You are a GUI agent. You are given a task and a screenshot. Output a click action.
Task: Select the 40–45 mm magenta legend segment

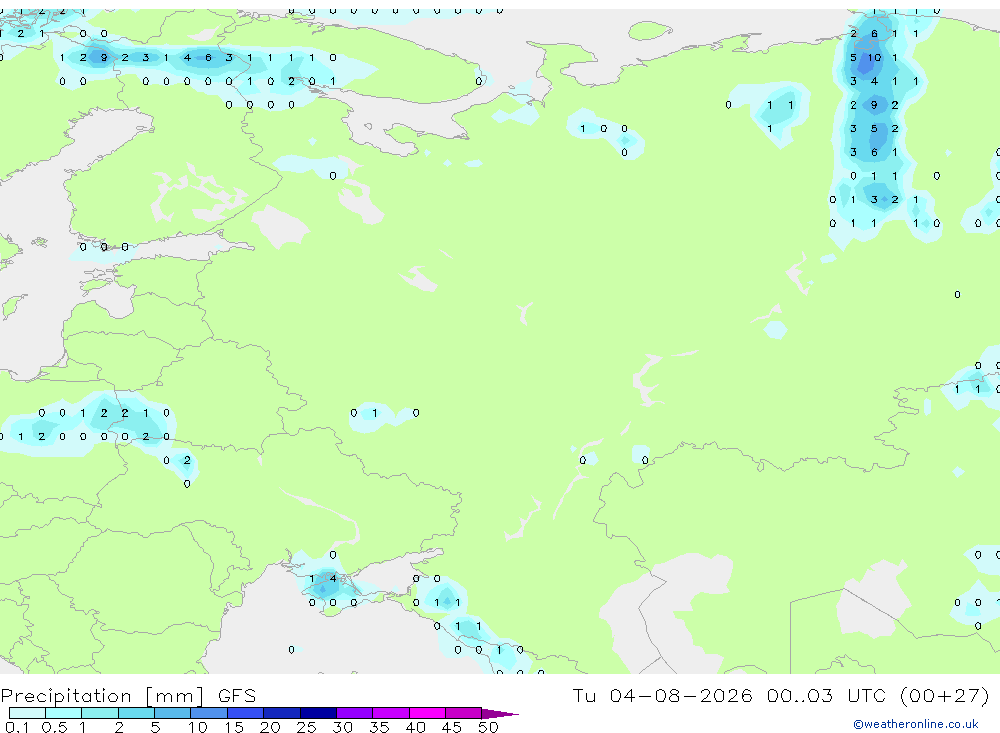coord(427,713)
